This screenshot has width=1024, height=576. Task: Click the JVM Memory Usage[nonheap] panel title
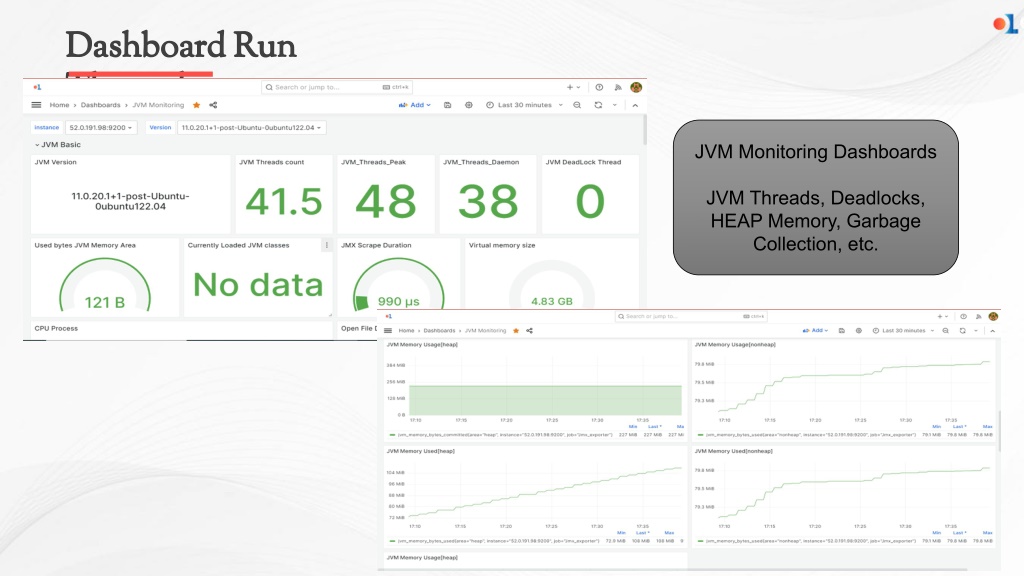tap(735, 344)
